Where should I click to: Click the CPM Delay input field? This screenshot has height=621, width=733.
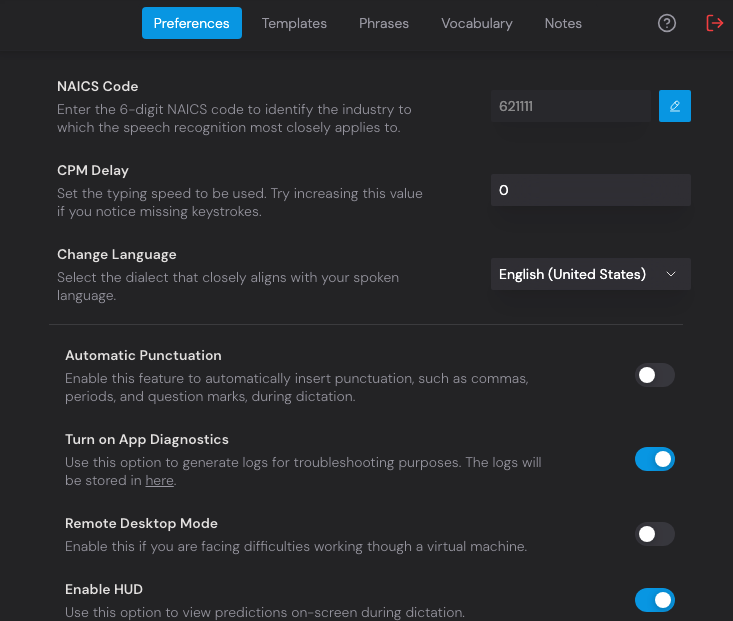pyautogui.click(x=590, y=190)
